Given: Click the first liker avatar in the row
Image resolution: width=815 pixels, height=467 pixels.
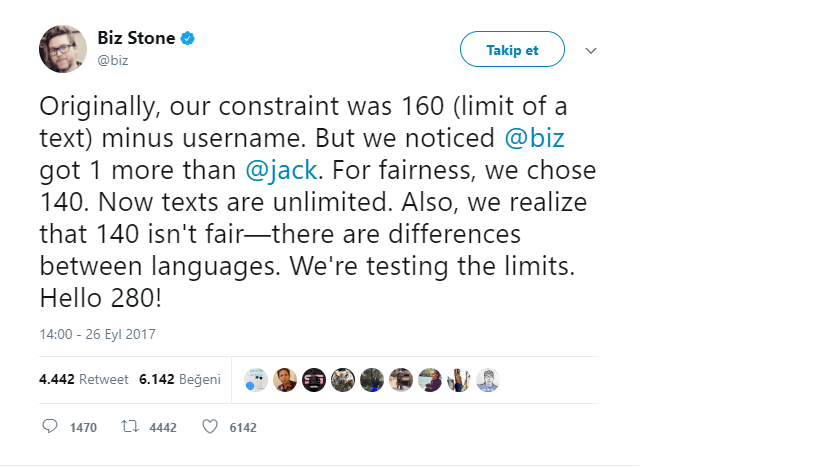Looking at the screenshot, I should pyautogui.click(x=256, y=380).
